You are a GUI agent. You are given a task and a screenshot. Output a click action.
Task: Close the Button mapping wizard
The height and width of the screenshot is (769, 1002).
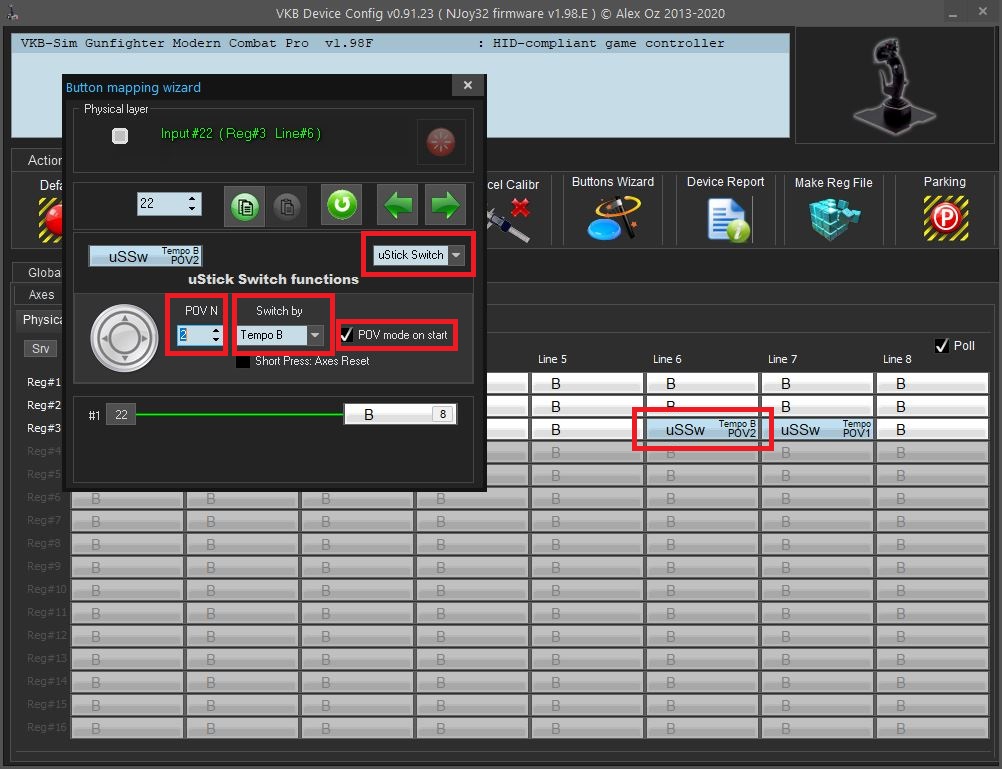(468, 85)
